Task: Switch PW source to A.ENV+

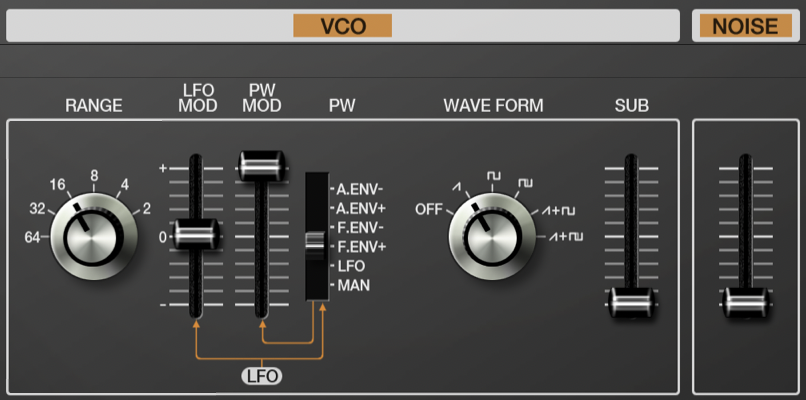Action: click(361, 208)
